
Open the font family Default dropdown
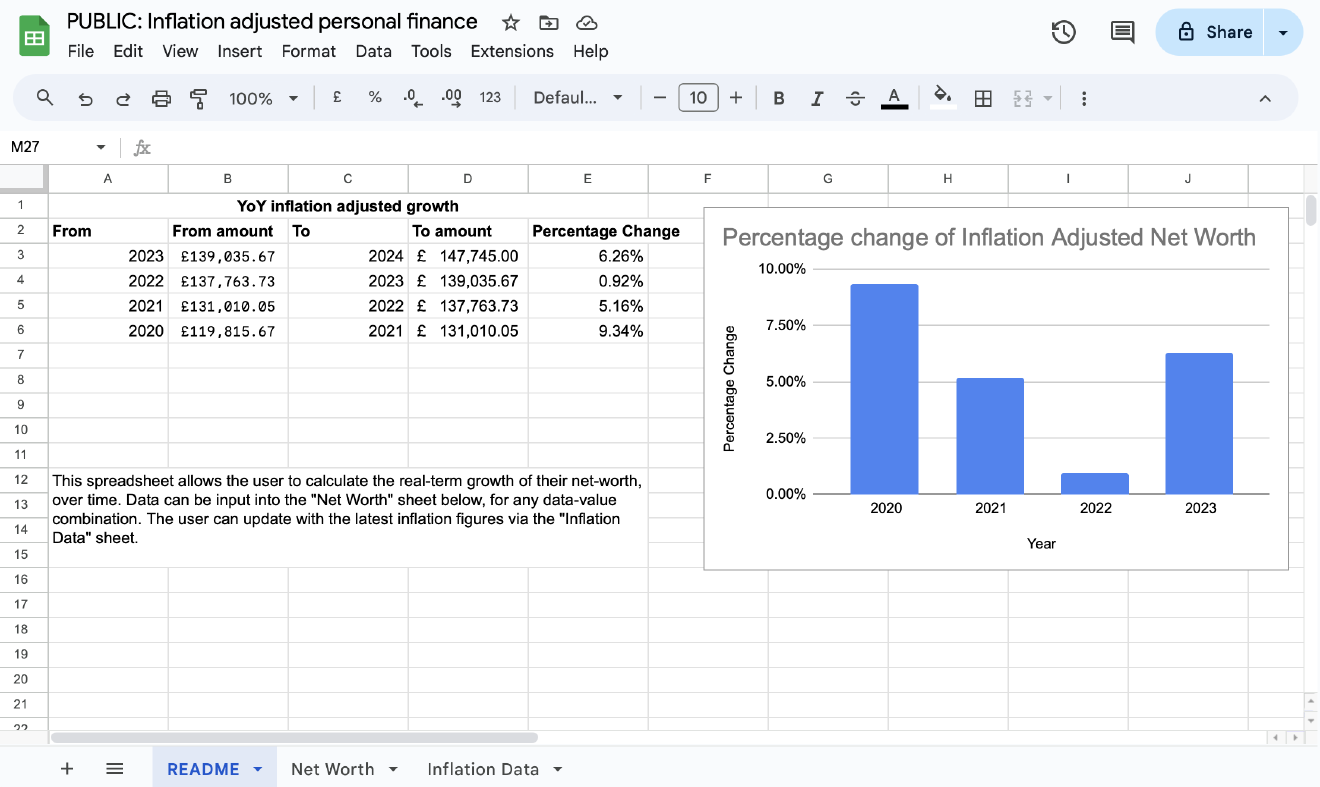coord(578,98)
